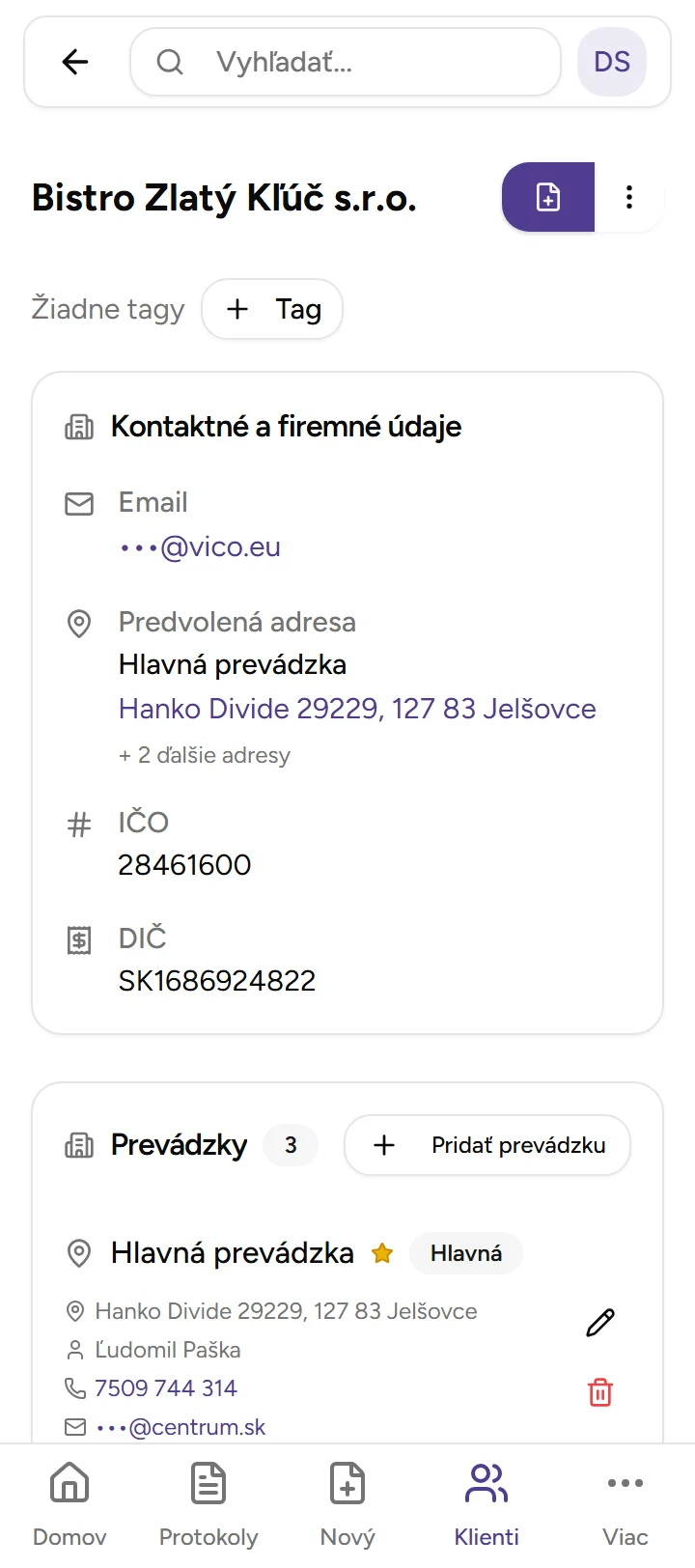The image size is (695, 1568).
Task: Open the new document icon beside client name
Action: pos(547,197)
